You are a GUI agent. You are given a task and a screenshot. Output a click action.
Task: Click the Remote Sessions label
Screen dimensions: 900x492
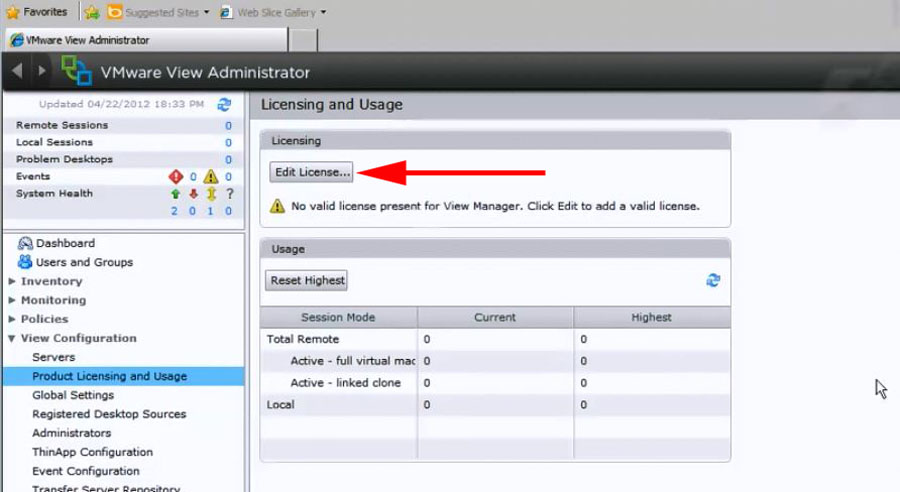tap(62, 125)
